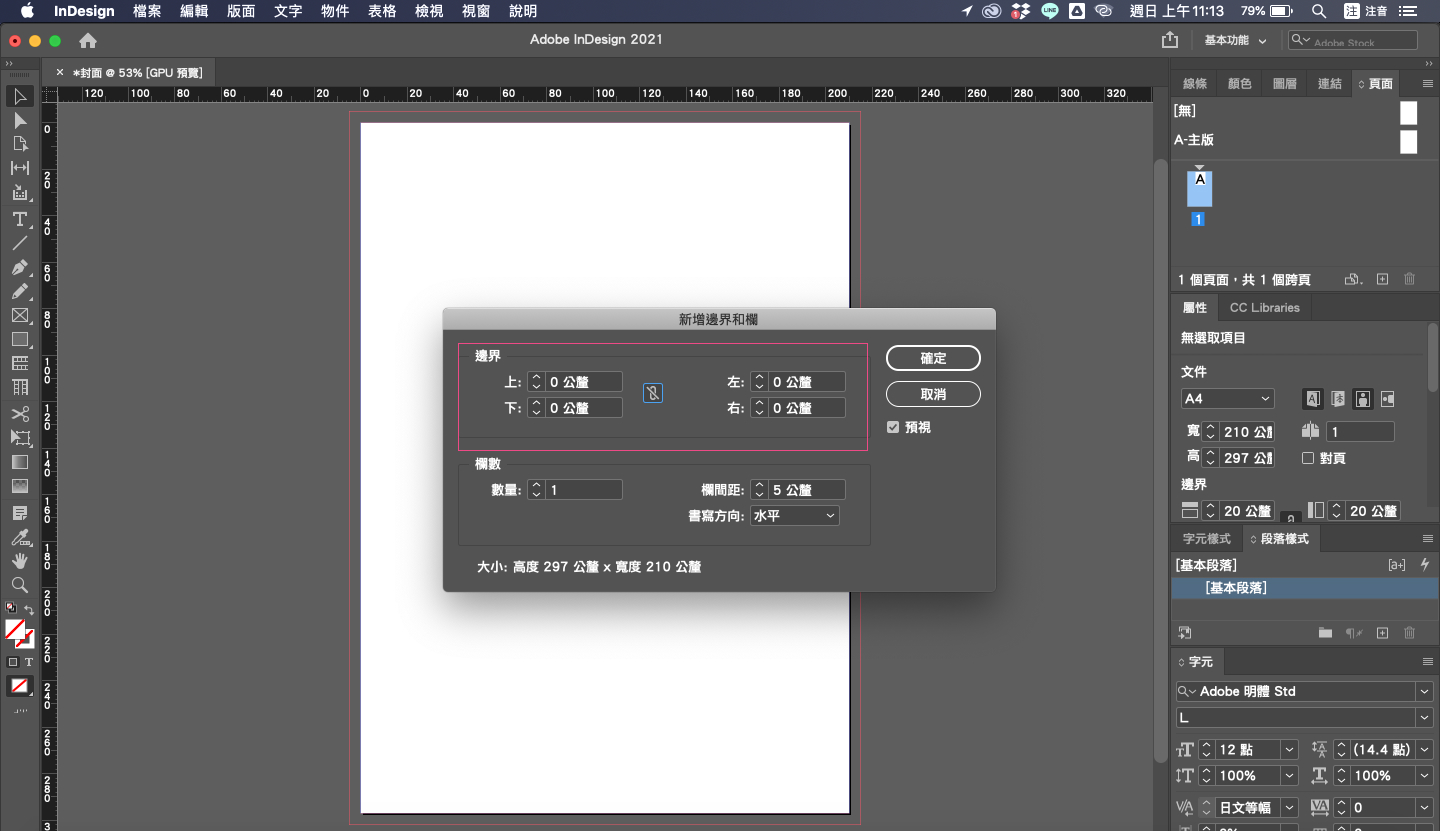Image resolution: width=1440 pixels, height=831 pixels.
Task: Choose the Zoom tool
Action: (x=19, y=585)
